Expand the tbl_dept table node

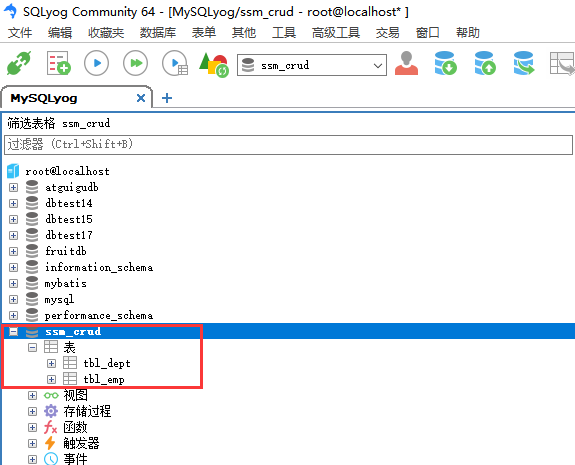(x=52, y=363)
